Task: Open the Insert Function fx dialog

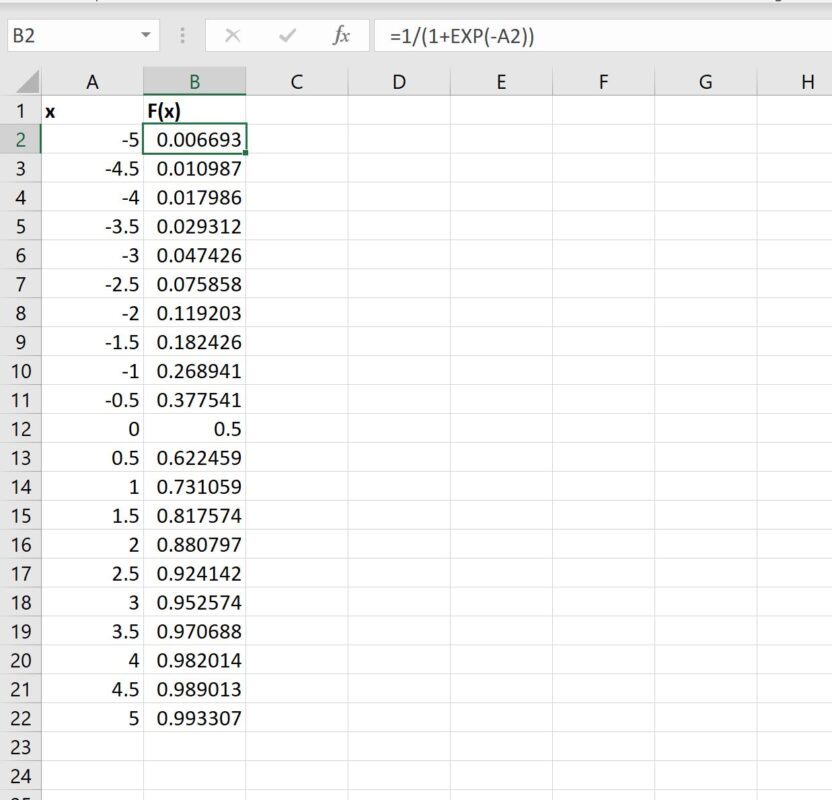Action: click(341, 36)
